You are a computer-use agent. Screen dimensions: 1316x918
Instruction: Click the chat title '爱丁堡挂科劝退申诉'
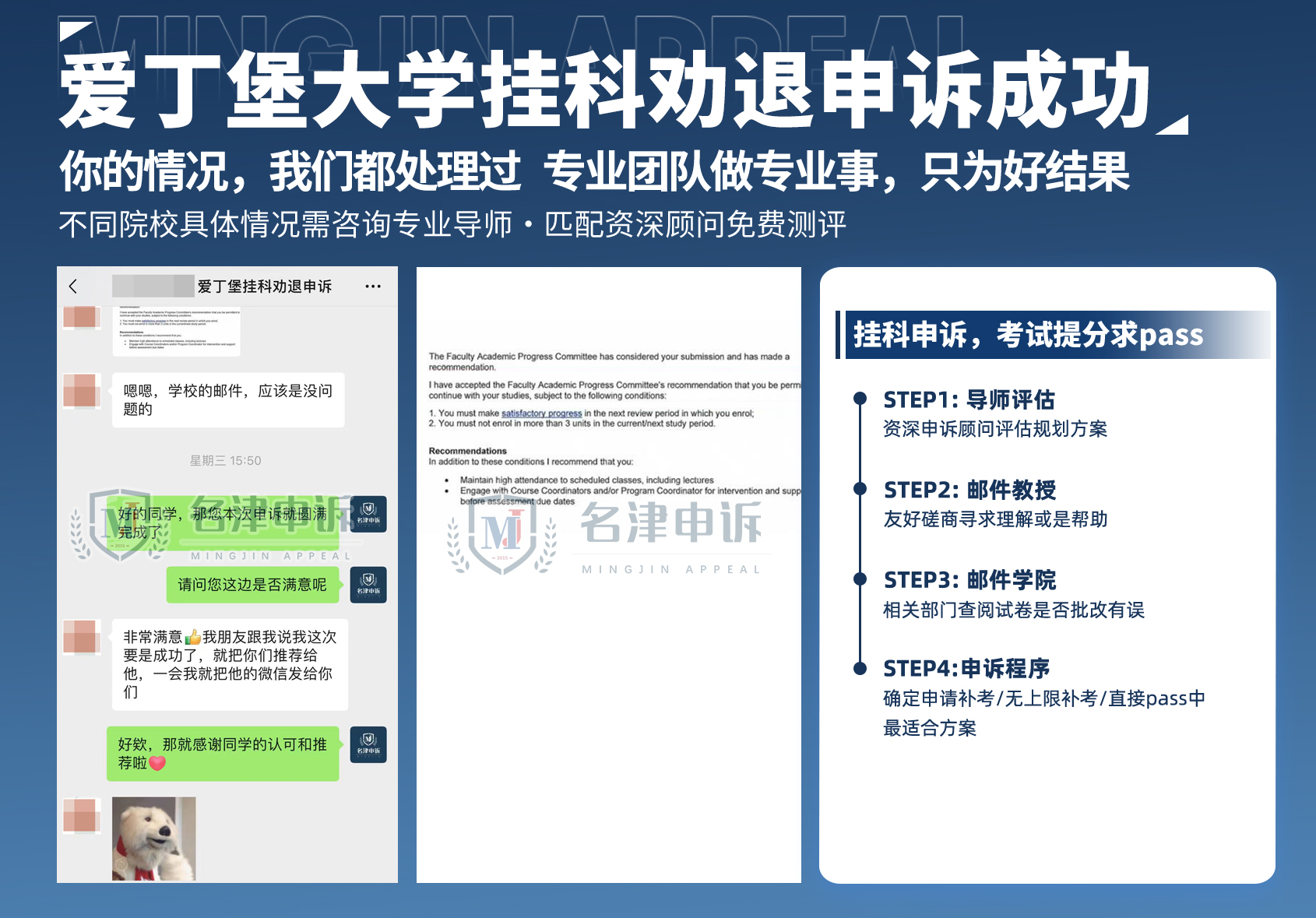pos(264,287)
